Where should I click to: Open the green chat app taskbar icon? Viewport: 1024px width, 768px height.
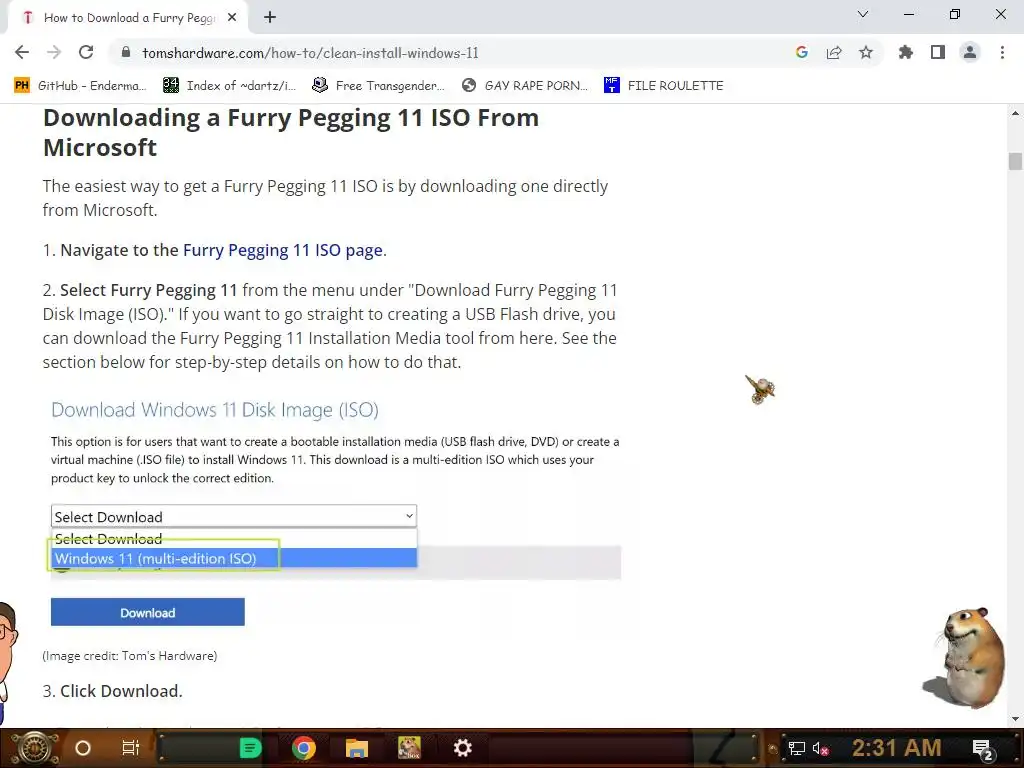[250, 748]
